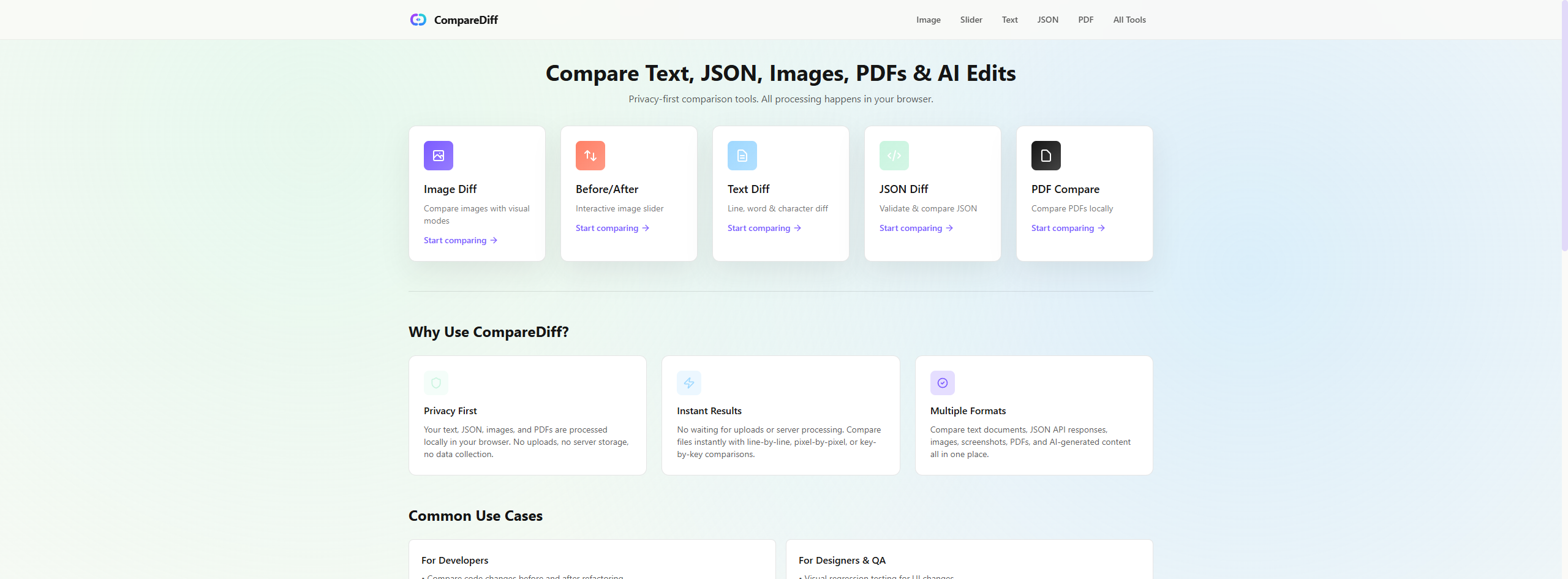Screen dimensions: 1568x579
Task: Start comparing in the PDF Compare card
Action: (x=1068, y=228)
